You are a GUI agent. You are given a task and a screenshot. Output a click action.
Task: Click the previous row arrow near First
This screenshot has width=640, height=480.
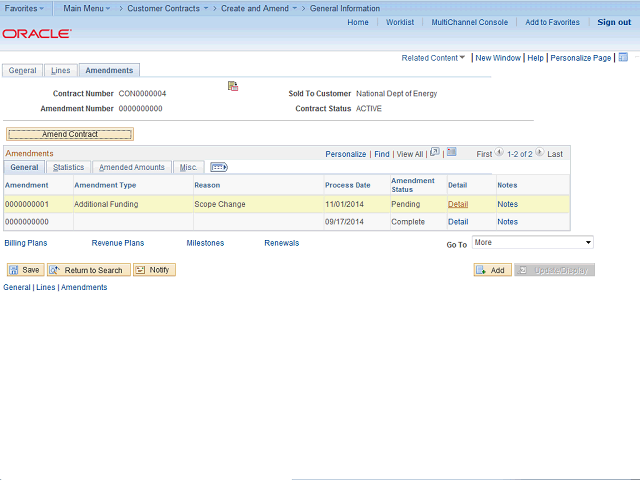[x=499, y=152]
